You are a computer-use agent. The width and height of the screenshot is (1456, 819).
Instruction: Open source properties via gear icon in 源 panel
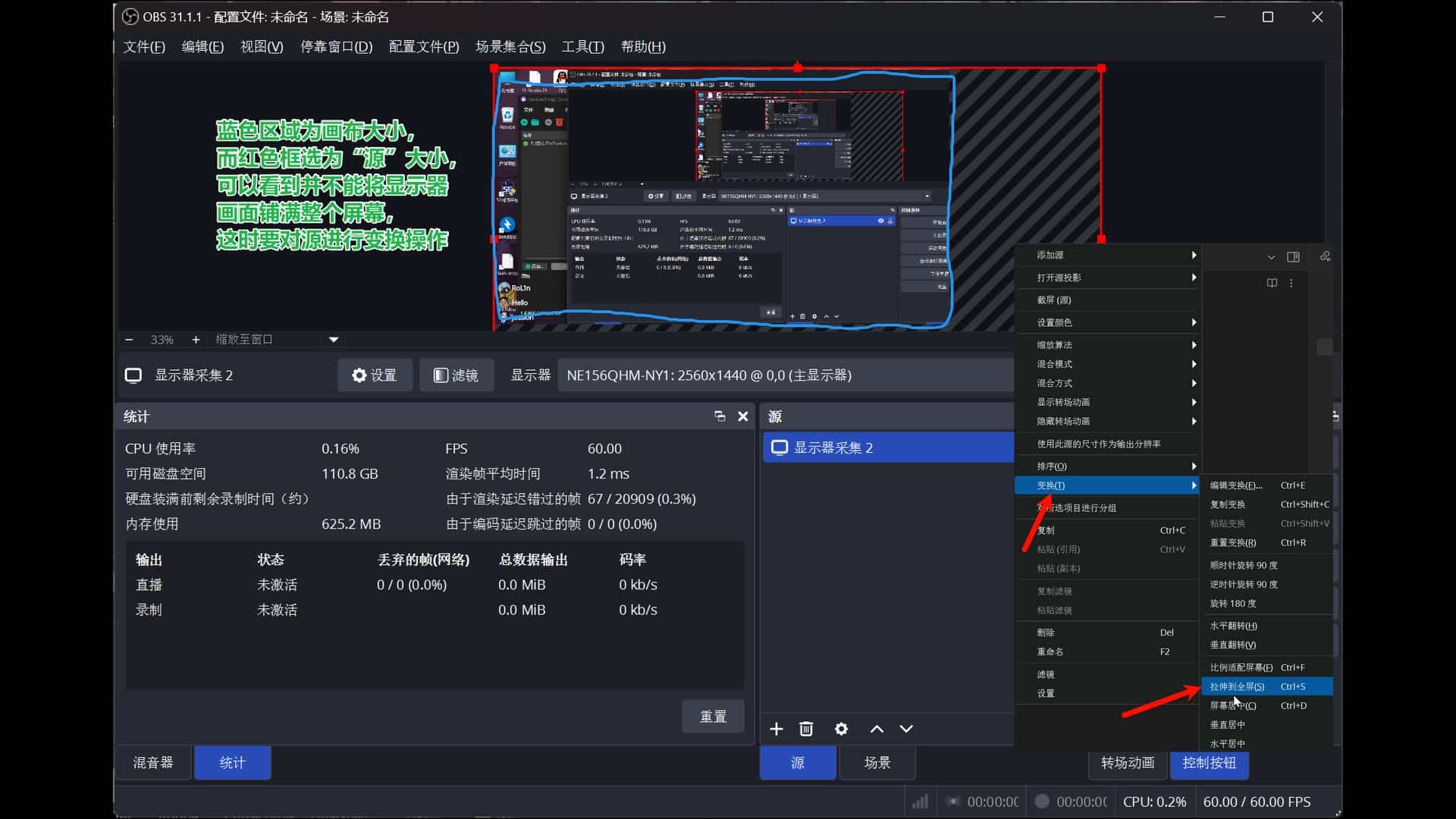(x=841, y=729)
